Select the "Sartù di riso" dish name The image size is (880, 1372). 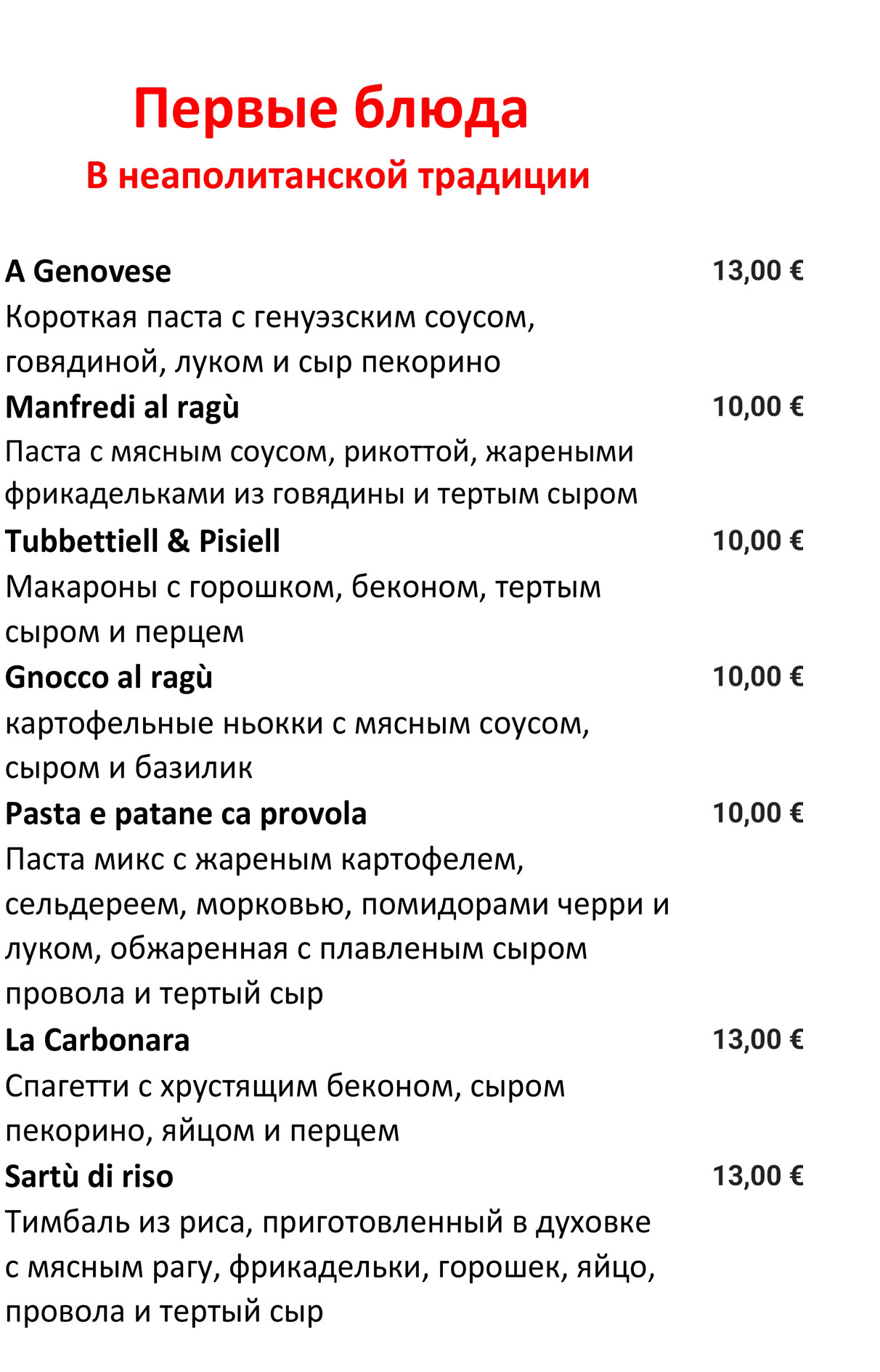point(89,1177)
